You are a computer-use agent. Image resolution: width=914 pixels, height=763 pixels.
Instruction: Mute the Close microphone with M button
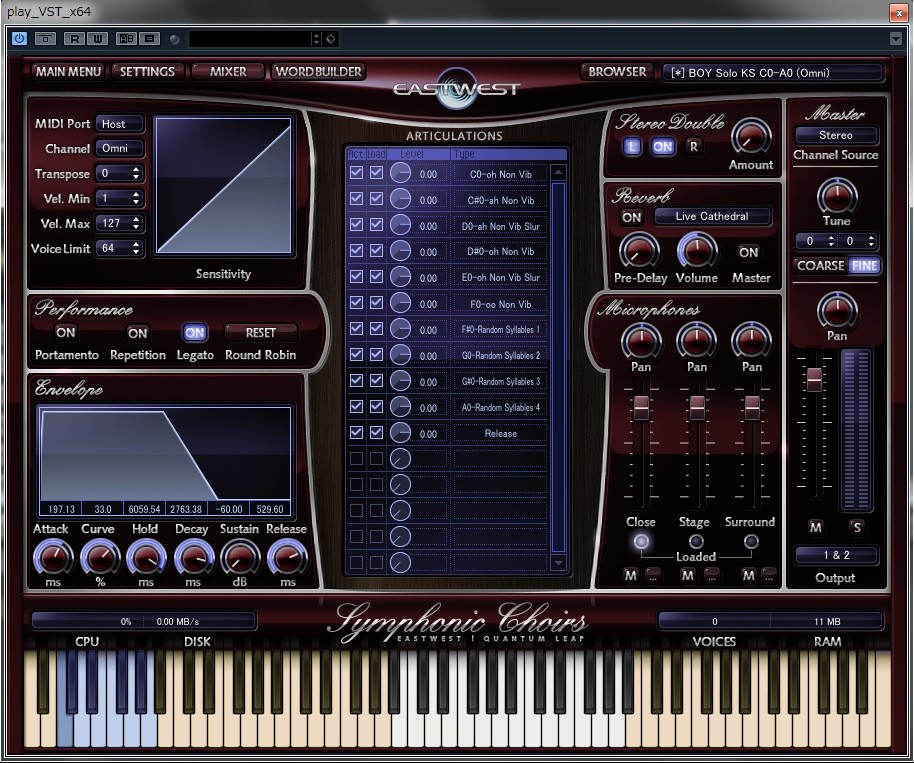[631, 575]
